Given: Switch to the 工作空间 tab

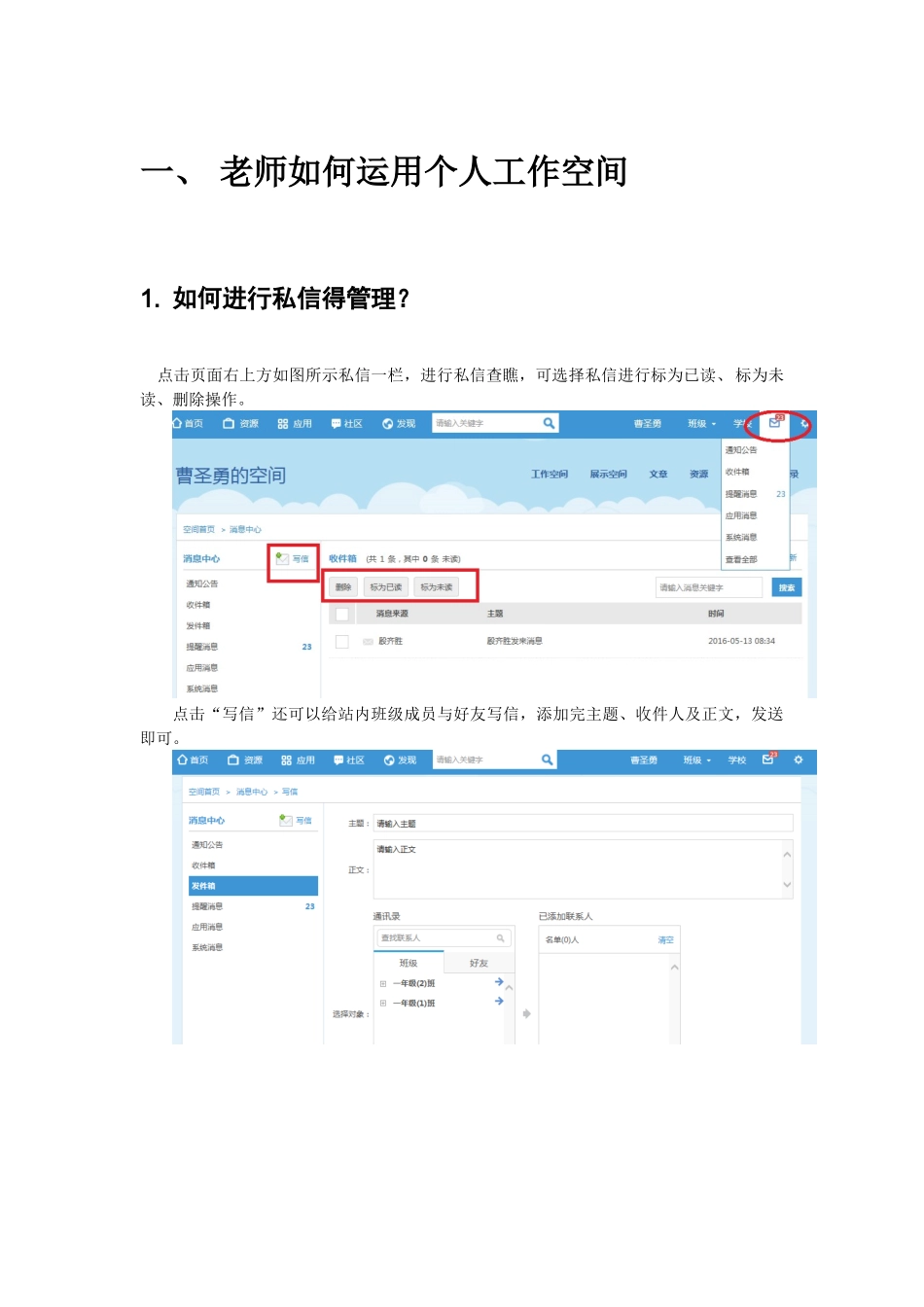Looking at the screenshot, I should (x=550, y=475).
